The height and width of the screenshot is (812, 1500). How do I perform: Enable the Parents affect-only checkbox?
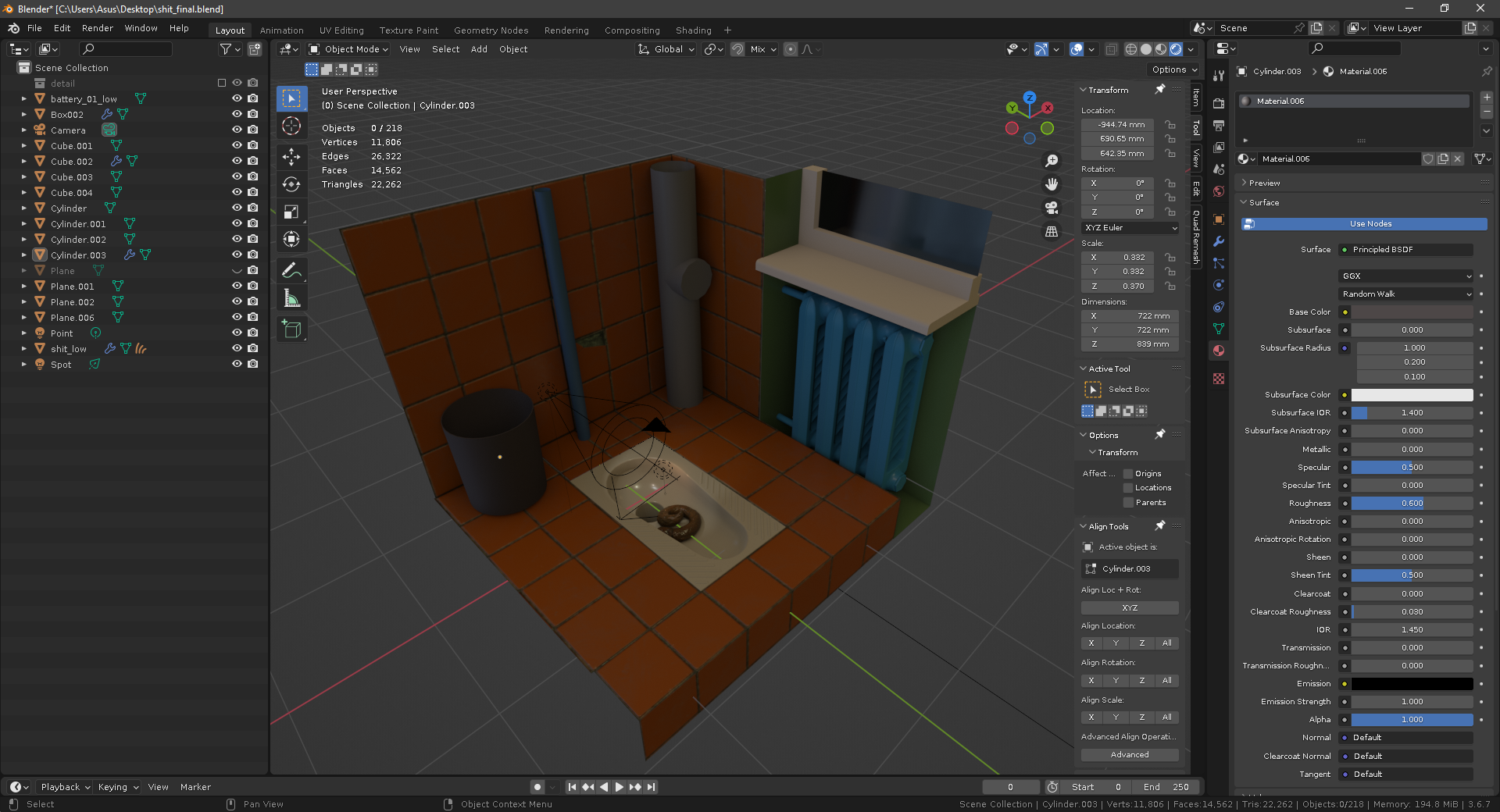tap(1128, 503)
